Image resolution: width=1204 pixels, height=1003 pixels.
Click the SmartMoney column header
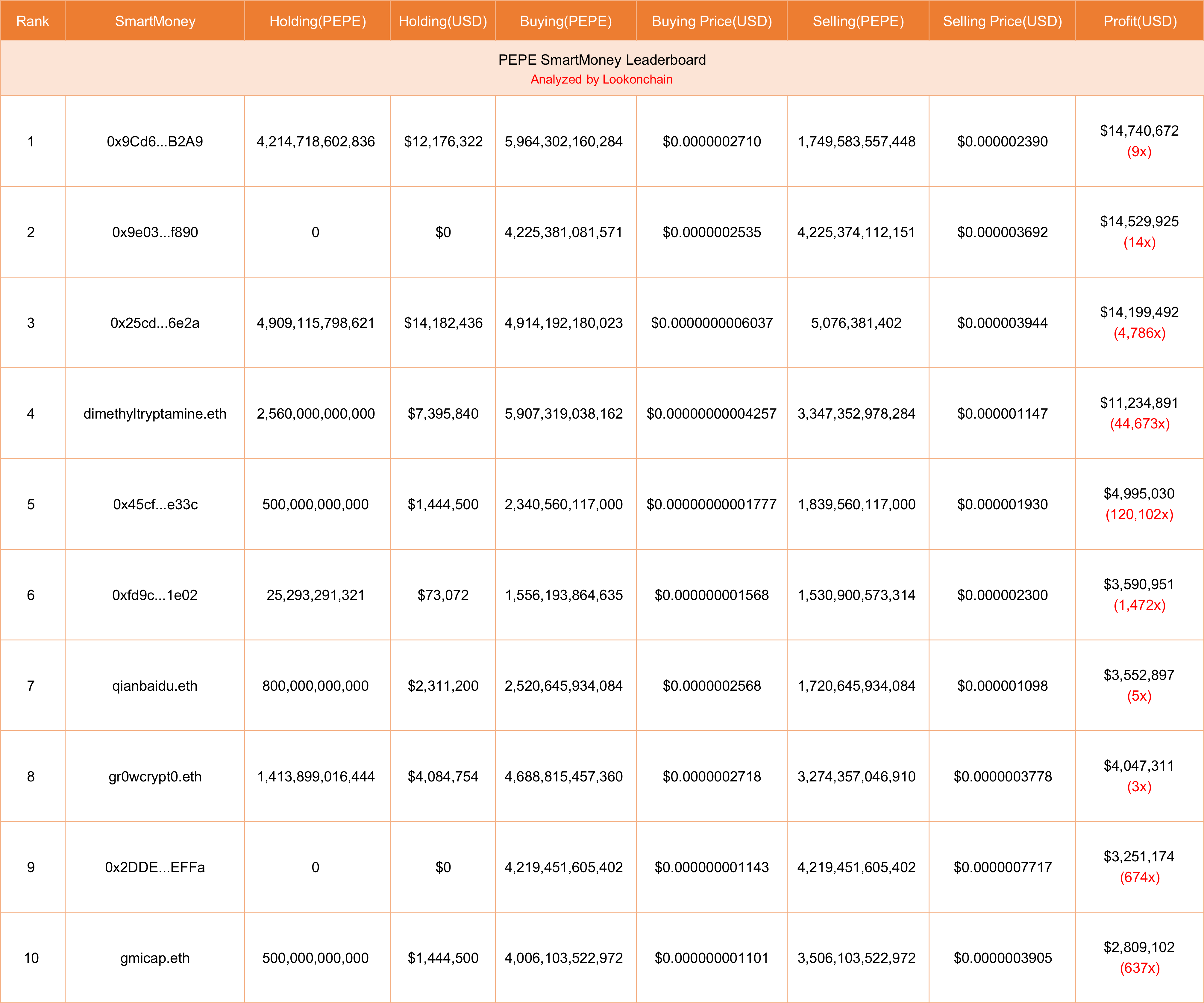pos(155,21)
